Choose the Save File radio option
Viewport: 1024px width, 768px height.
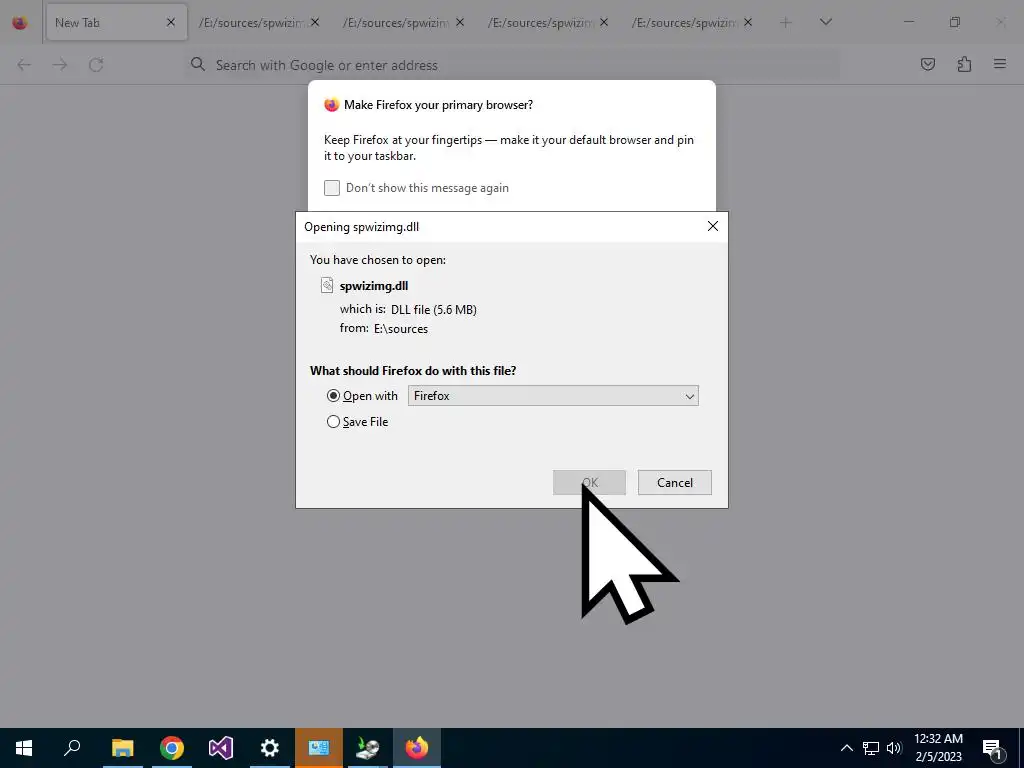click(333, 422)
